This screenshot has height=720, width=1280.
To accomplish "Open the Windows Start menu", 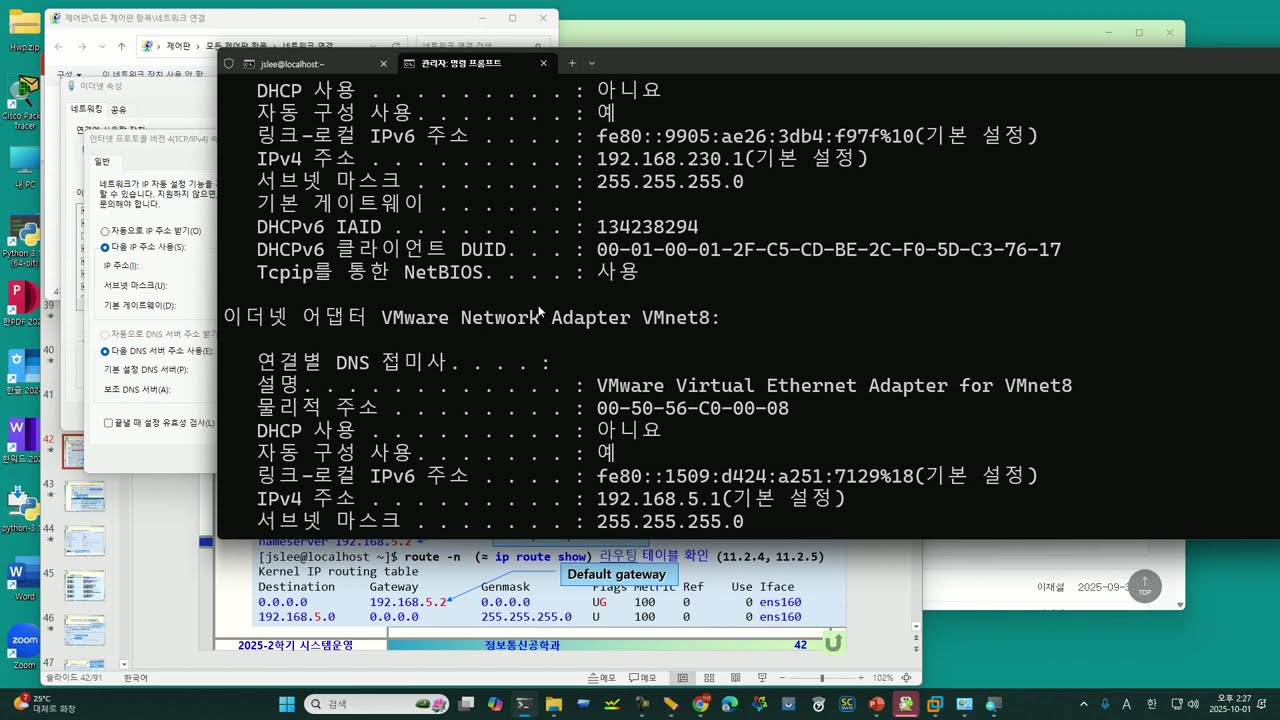I will click(287, 704).
